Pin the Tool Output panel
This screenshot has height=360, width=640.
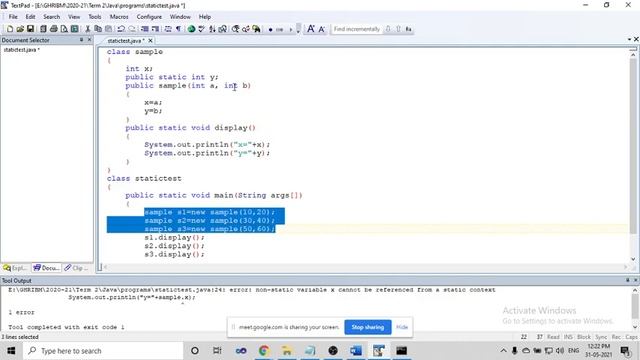pos(627,280)
